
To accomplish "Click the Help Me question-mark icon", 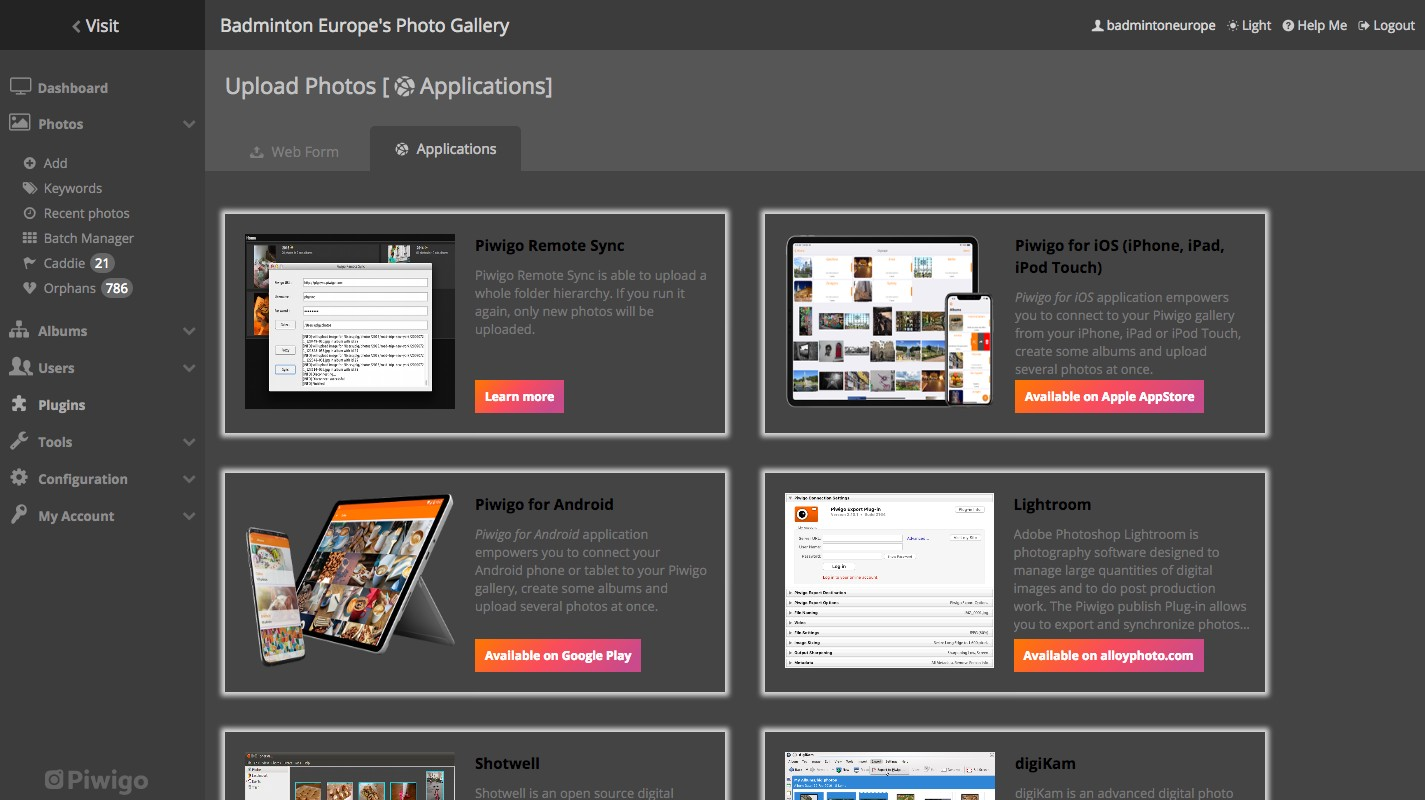I will coord(1288,25).
